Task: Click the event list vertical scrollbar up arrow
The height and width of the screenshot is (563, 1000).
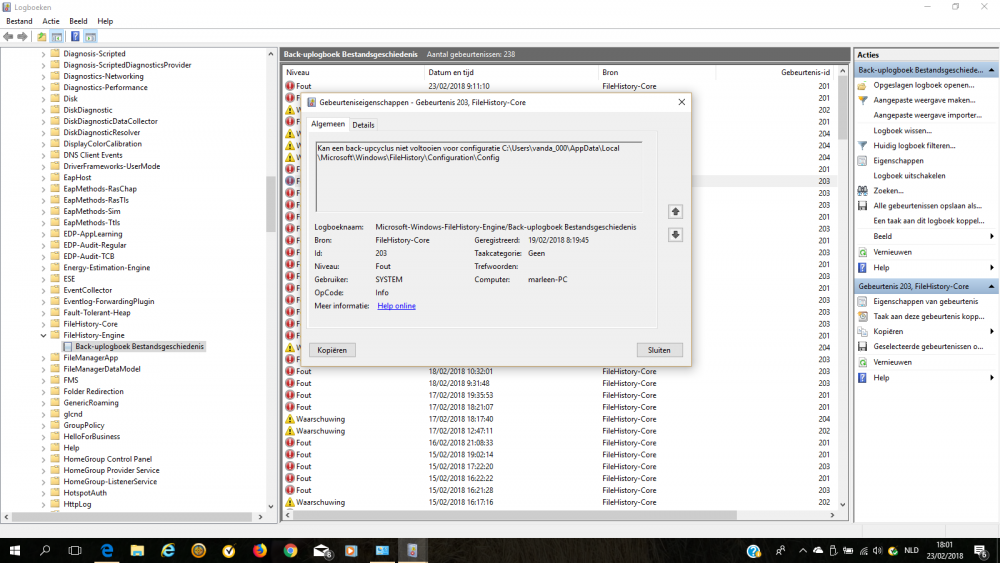Action: [843, 71]
